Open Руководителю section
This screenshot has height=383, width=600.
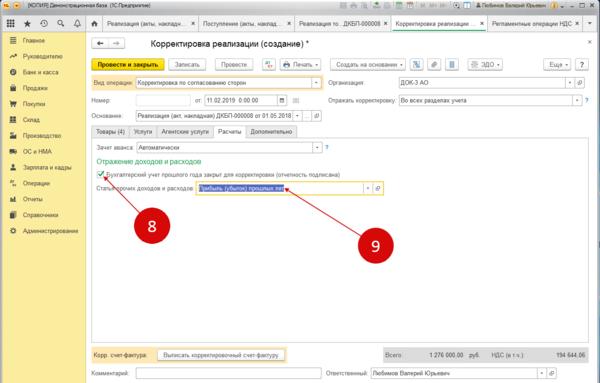pyautogui.click(x=42, y=56)
